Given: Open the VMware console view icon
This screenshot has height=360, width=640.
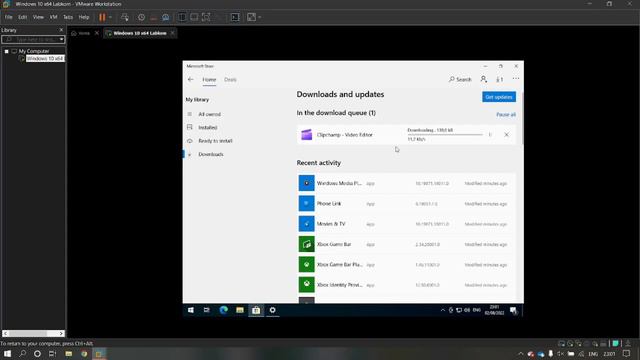Looking at the screenshot, I should pos(235,17).
